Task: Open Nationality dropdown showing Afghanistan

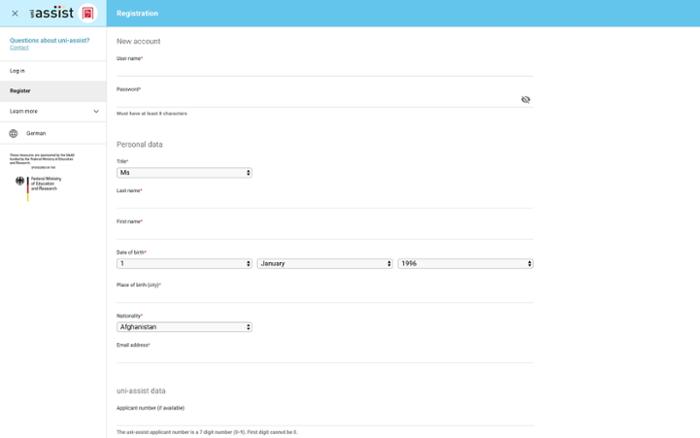Action: click(x=184, y=327)
